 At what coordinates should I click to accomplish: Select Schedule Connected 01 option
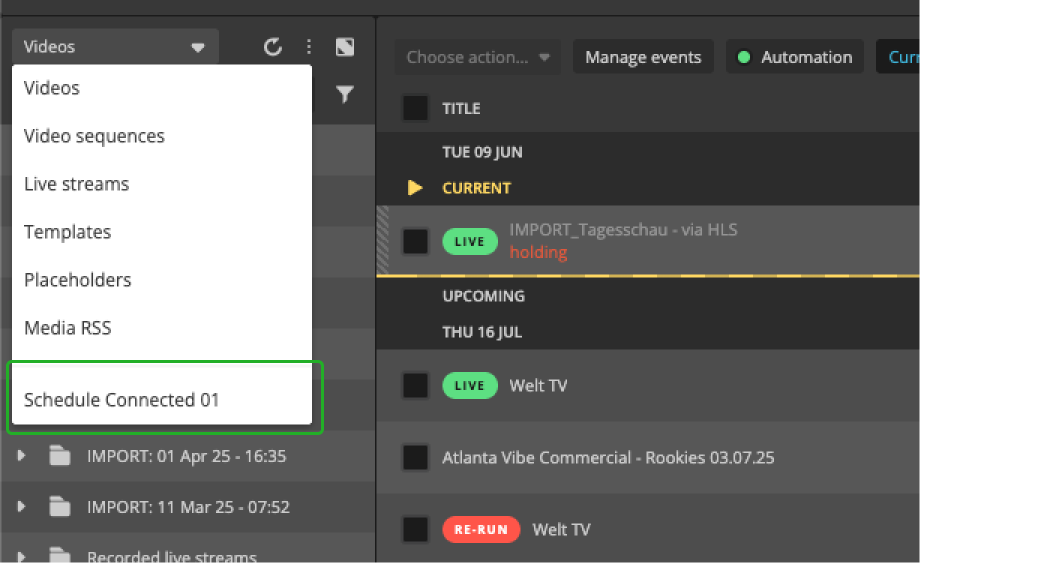tap(162, 400)
